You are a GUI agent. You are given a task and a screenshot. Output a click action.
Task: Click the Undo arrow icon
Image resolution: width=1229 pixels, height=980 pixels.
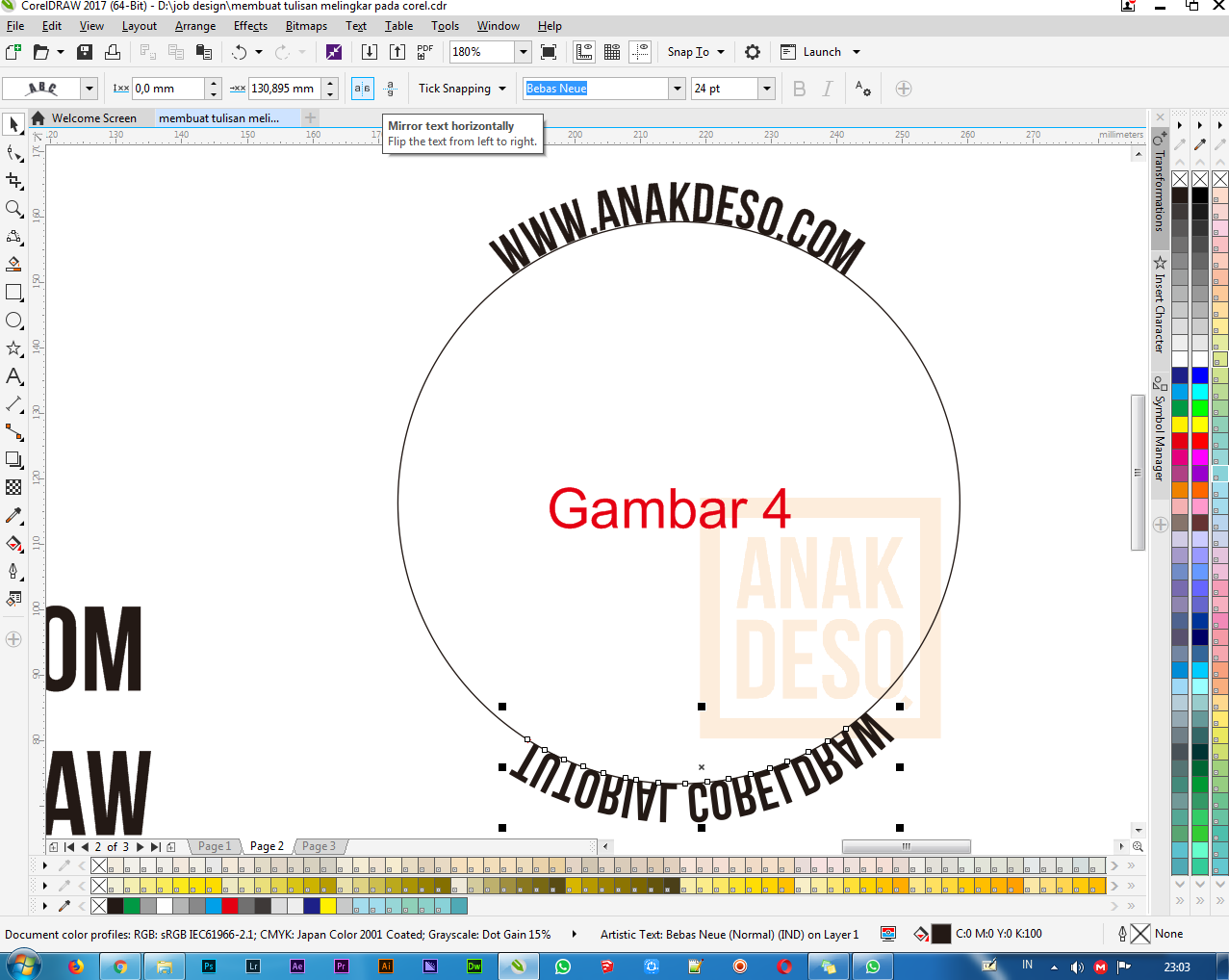tap(239, 52)
